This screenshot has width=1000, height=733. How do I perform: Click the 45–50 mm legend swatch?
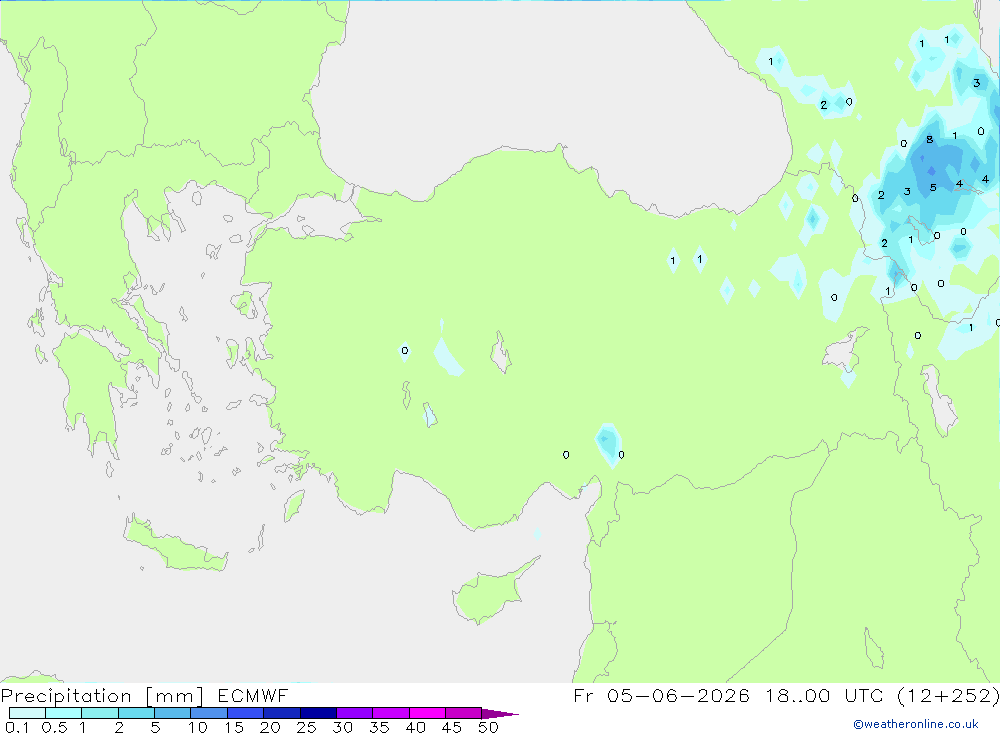[x=463, y=713]
